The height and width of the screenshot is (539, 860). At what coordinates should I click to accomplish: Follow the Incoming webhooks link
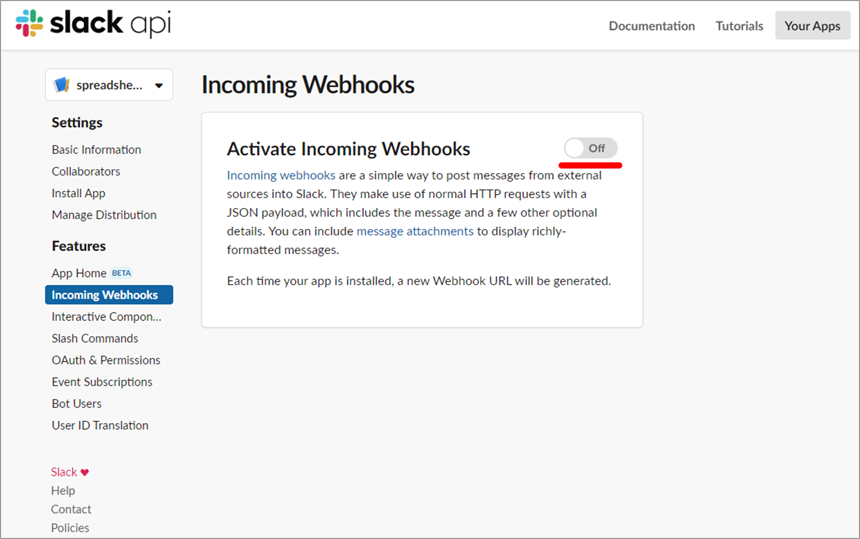click(x=281, y=175)
